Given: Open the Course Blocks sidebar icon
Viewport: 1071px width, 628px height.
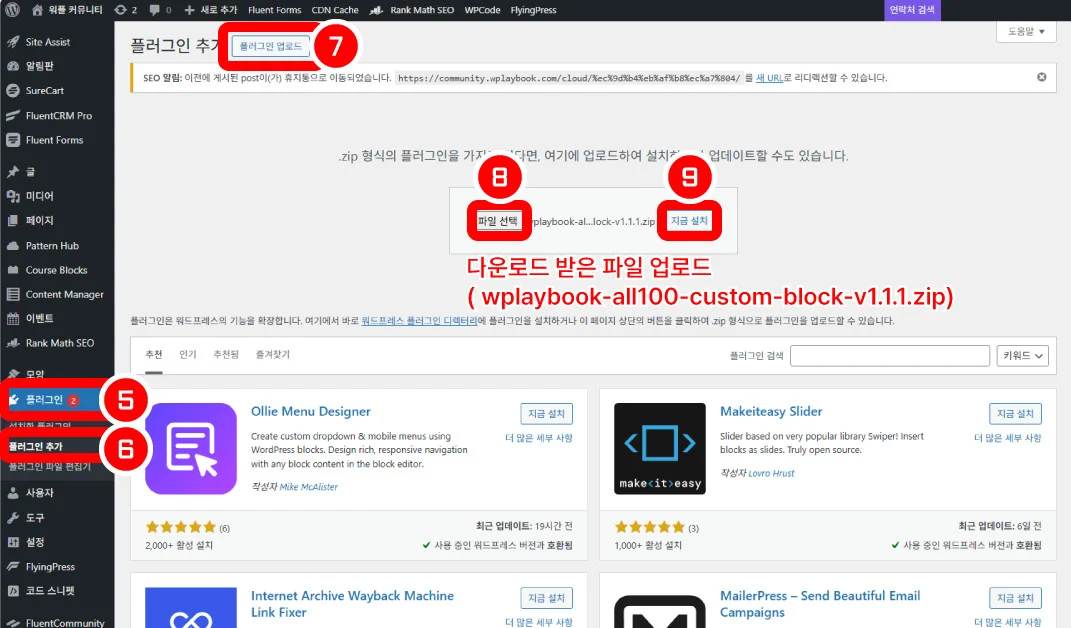Looking at the screenshot, I should point(13,270).
